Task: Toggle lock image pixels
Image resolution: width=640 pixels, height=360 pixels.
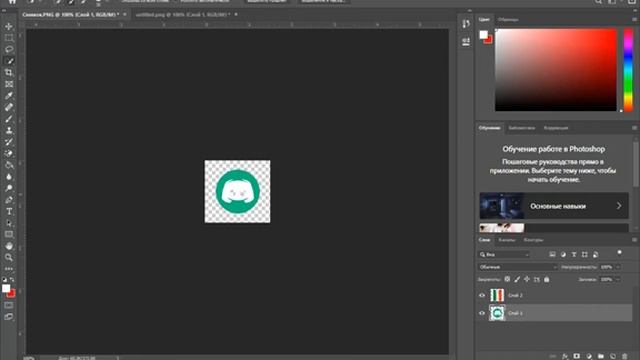Action: click(517, 280)
